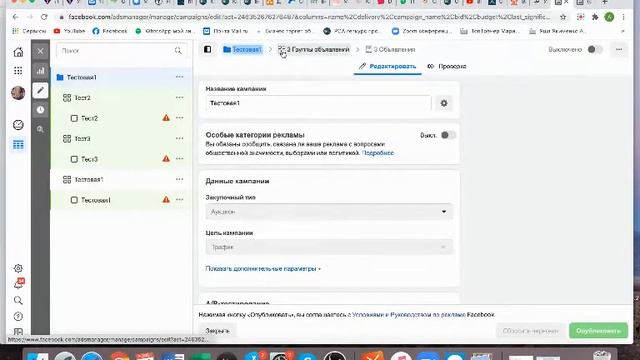Open settings gear in left sidebar
The image size is (640, 360).
pyautogui.click(x=18, y=268)
